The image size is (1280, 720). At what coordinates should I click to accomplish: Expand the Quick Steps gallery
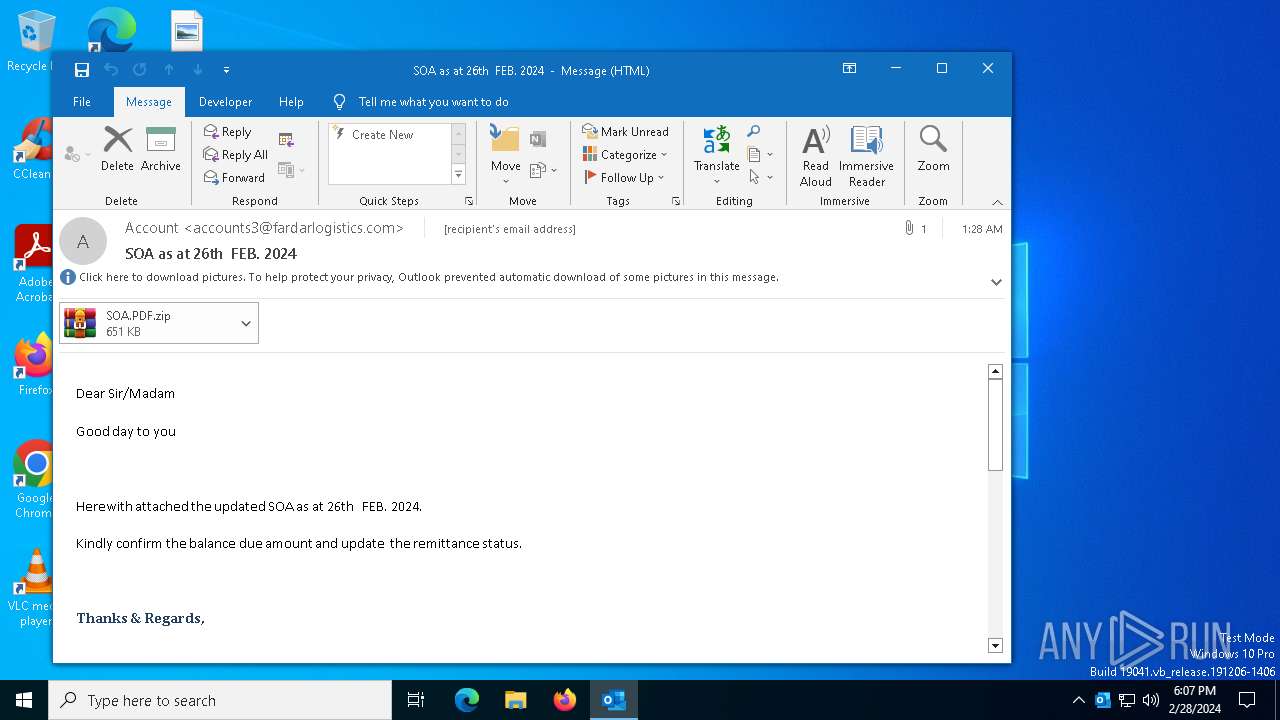coord(459,175)
